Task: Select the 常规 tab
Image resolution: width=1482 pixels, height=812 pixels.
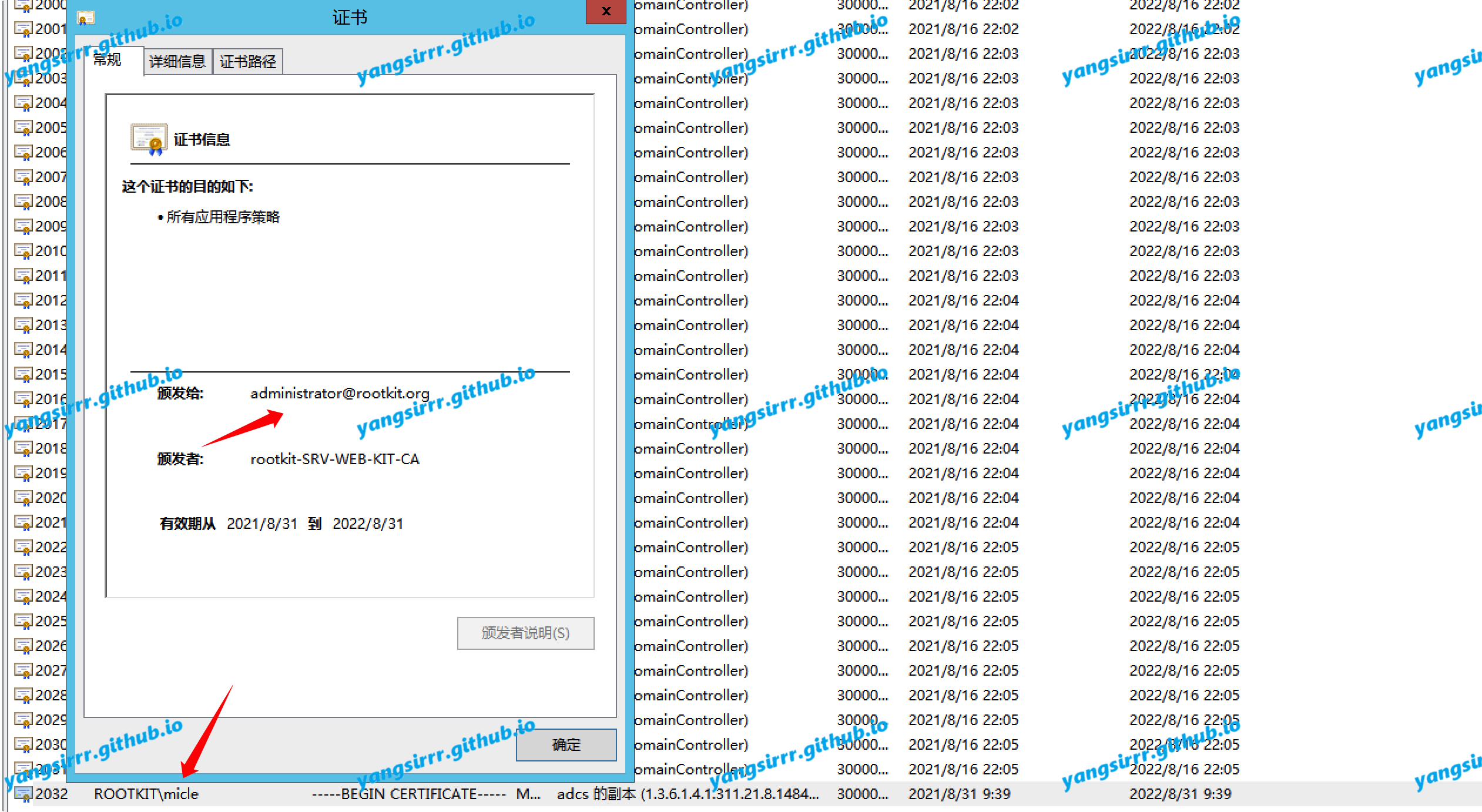Action: (107, 59)
